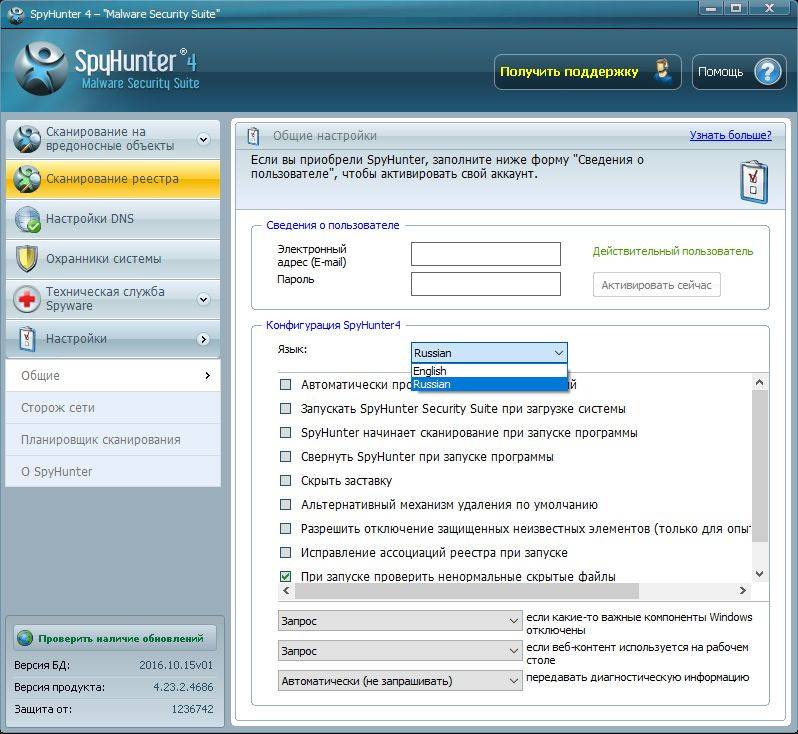Click the SpyHunter logo icon in header
798x734 pixels.
point(40,69)
